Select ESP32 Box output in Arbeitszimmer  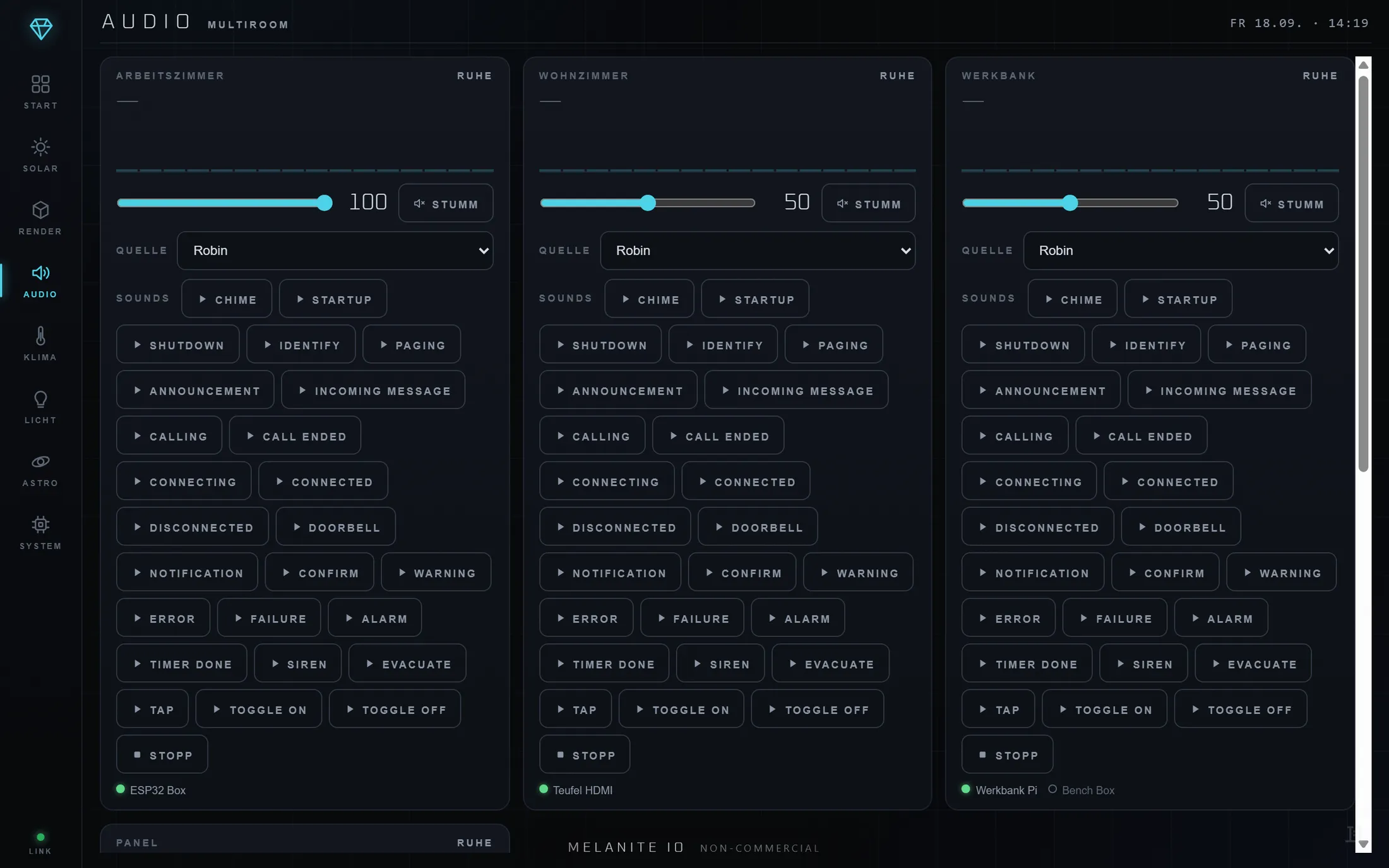click(151, 790)
